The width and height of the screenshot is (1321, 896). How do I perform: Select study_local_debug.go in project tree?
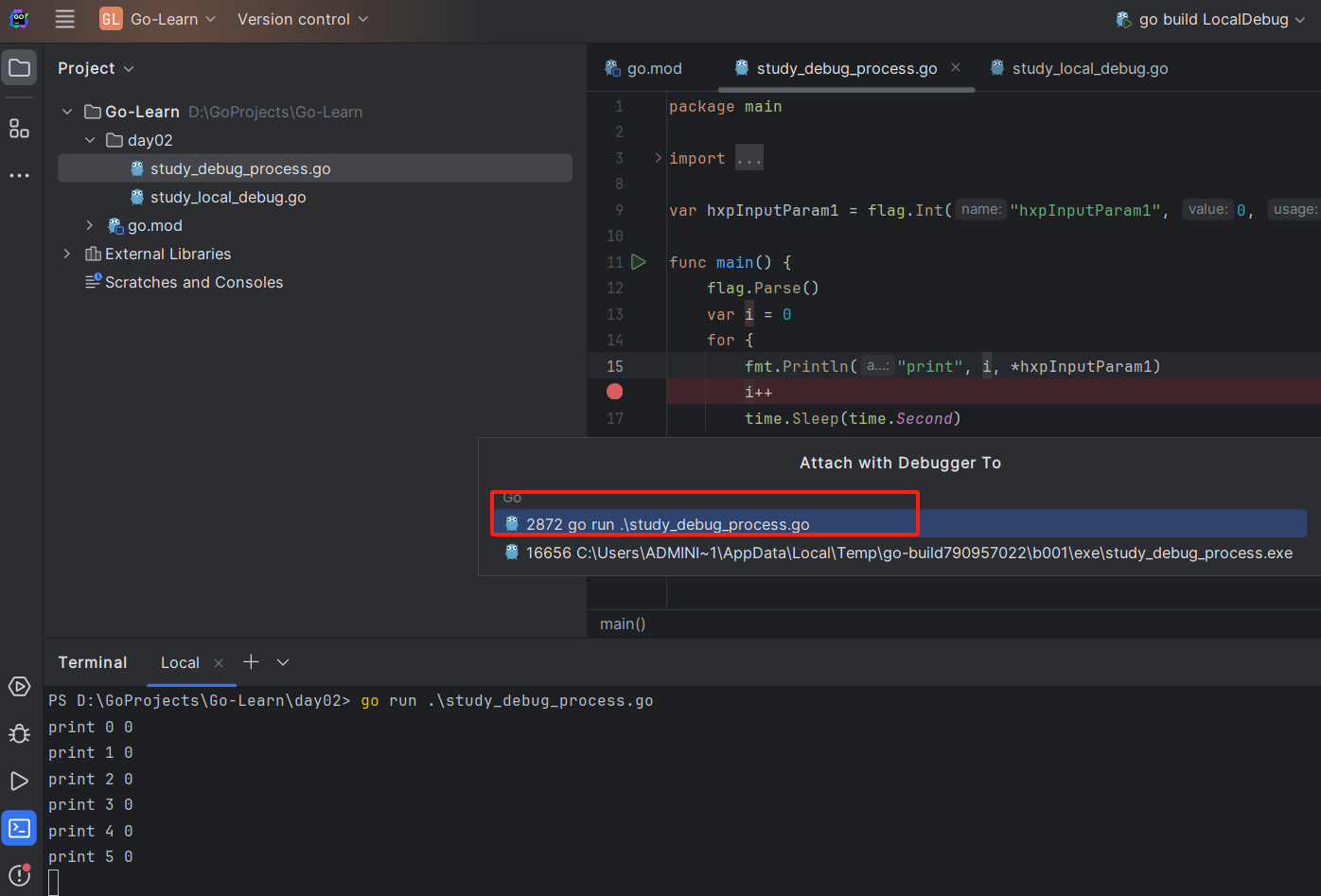pos(228,197)
